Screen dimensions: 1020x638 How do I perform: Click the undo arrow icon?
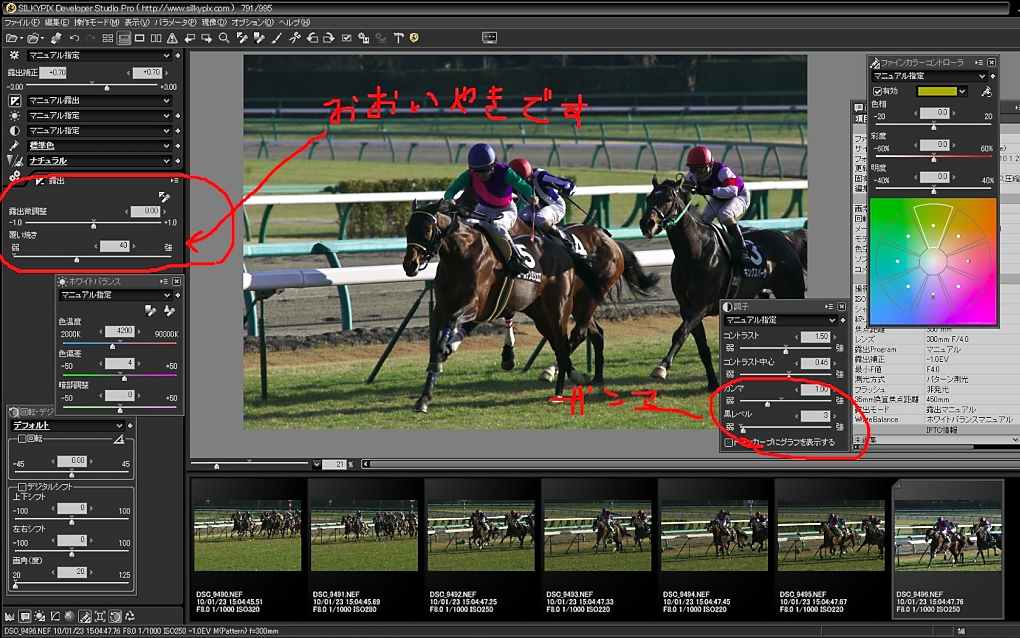pyautogui.click(x=74, y=38)
